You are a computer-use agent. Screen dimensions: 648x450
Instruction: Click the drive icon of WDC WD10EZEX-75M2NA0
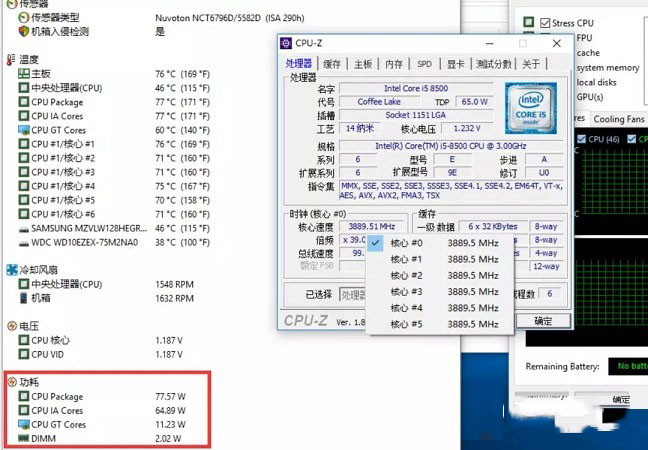[24, 243]
